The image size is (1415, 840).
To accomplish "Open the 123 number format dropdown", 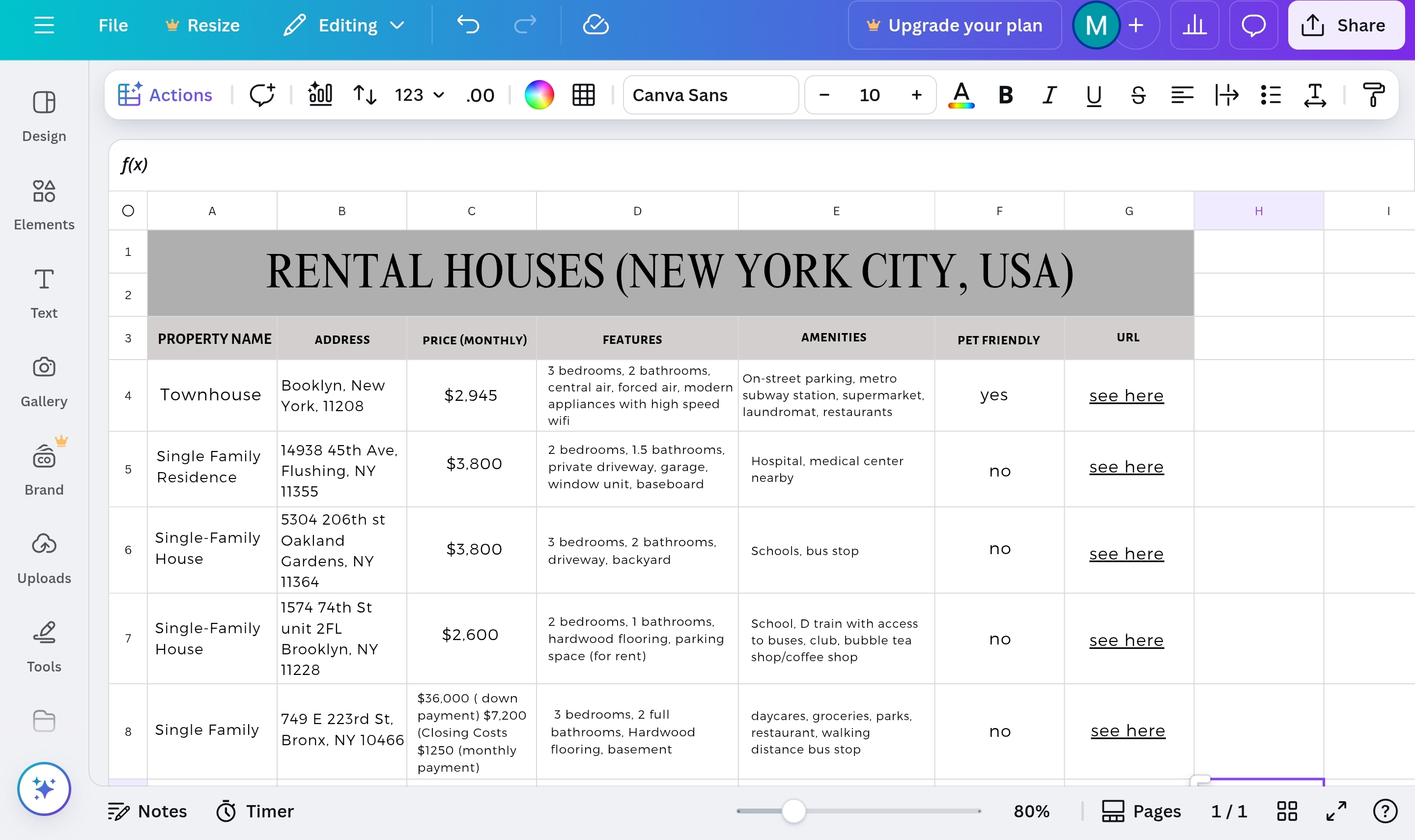I will [419, 94].
